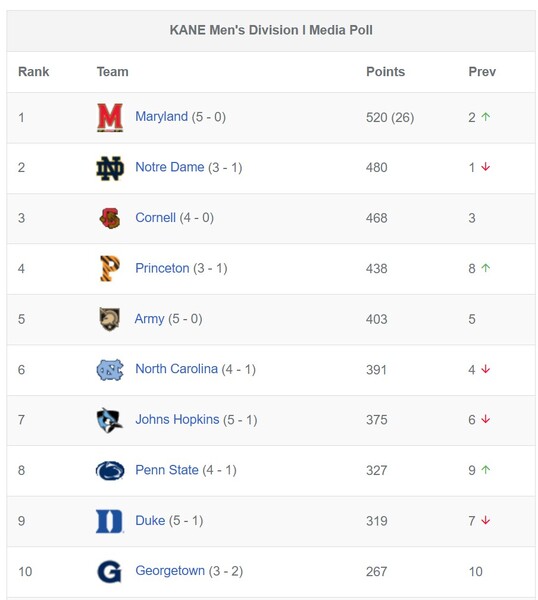Open the Notre Dame team link

click(x=170, y=167)
